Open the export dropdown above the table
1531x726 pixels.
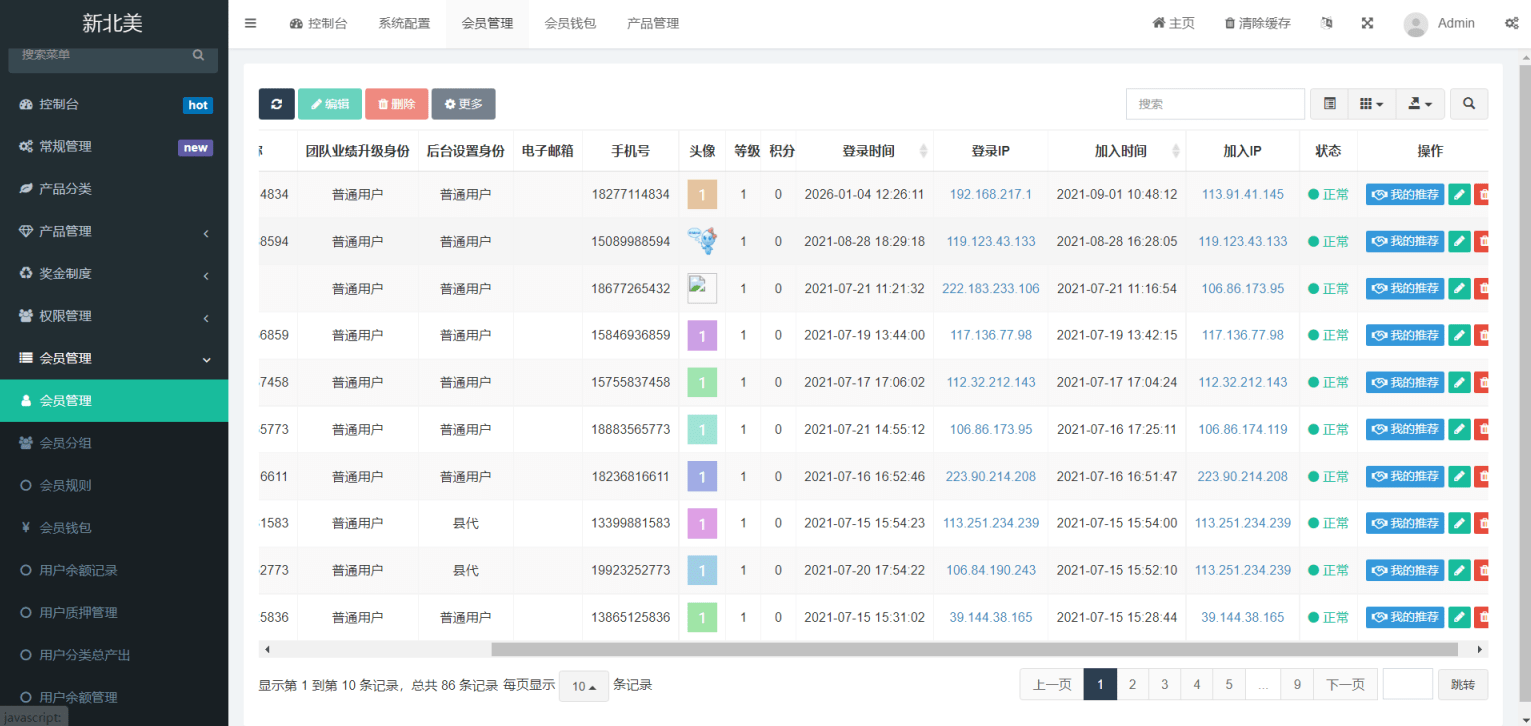(1420, 103)
